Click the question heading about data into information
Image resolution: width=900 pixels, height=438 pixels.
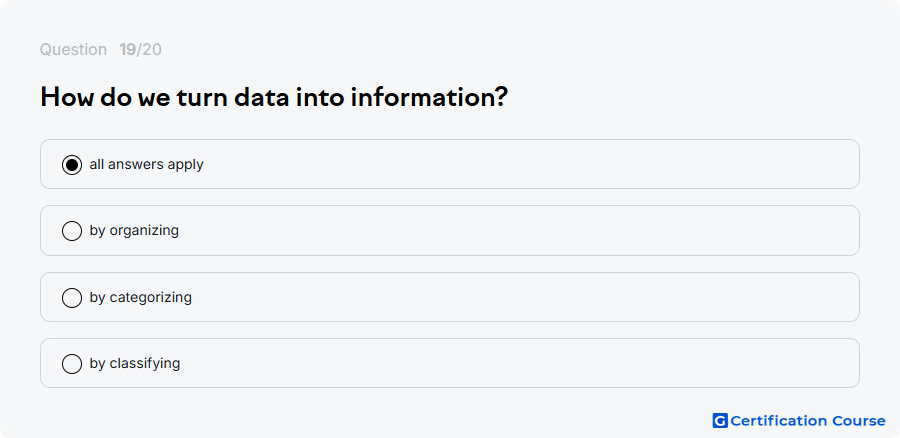click(274, 97)
